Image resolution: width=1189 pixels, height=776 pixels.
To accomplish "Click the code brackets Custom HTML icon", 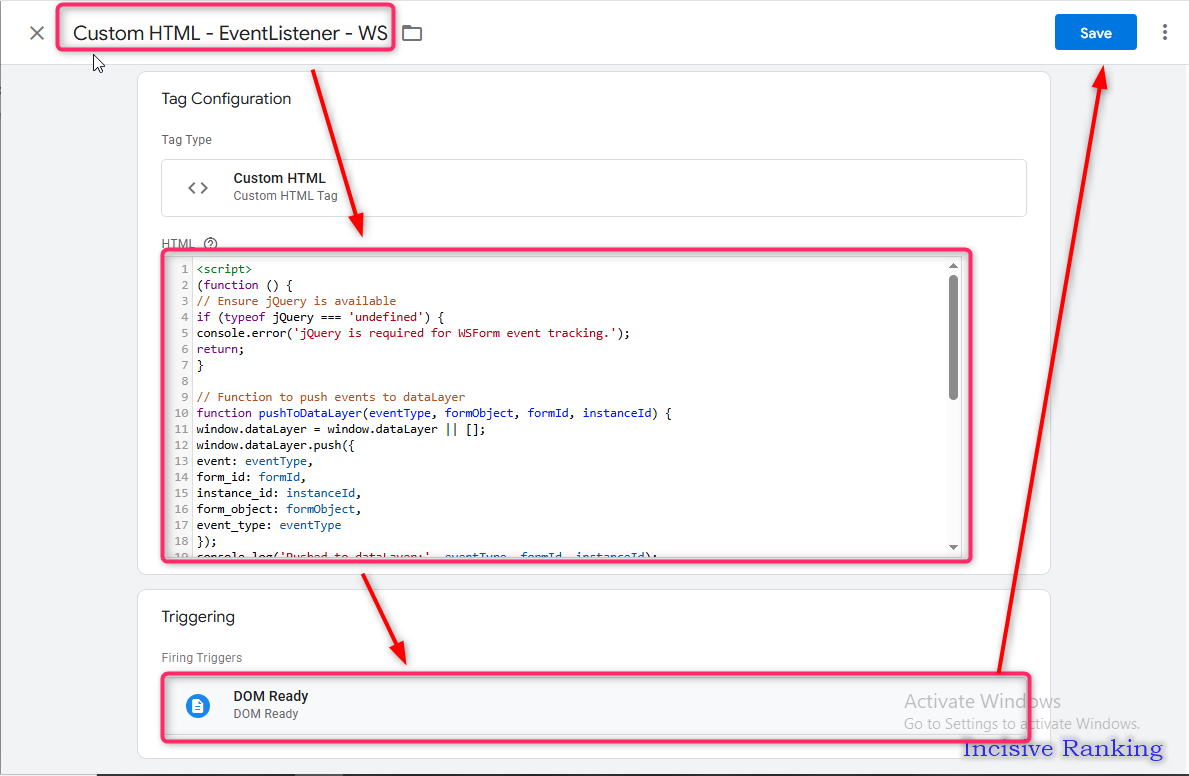I will [198, 187].
